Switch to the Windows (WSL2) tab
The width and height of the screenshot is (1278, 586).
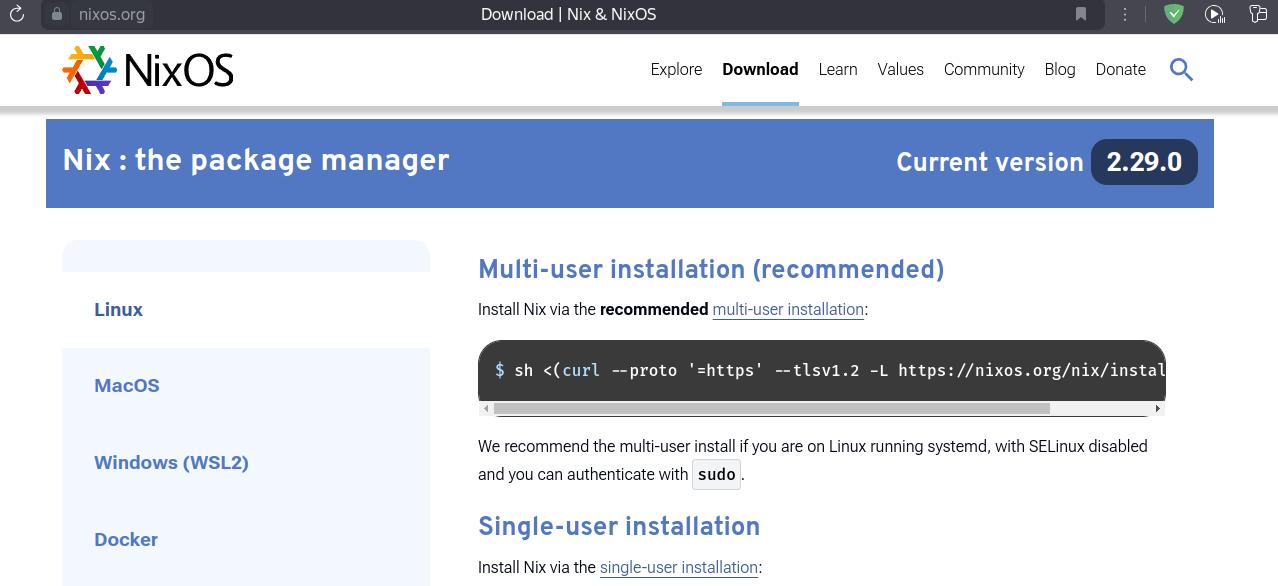click(x=171, y=462)
